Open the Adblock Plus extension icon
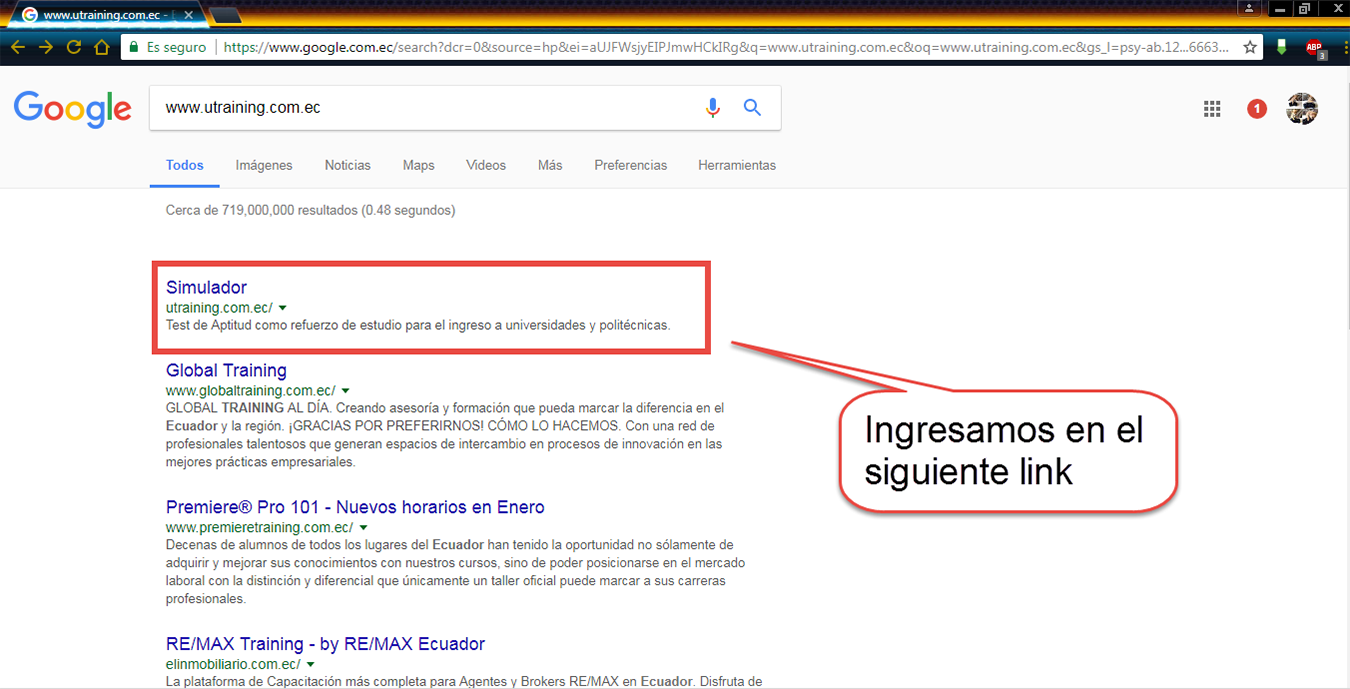Image resolution: width=1350 pixels, height=689 pixels. pyautogui.click(x=1314, y=47)
